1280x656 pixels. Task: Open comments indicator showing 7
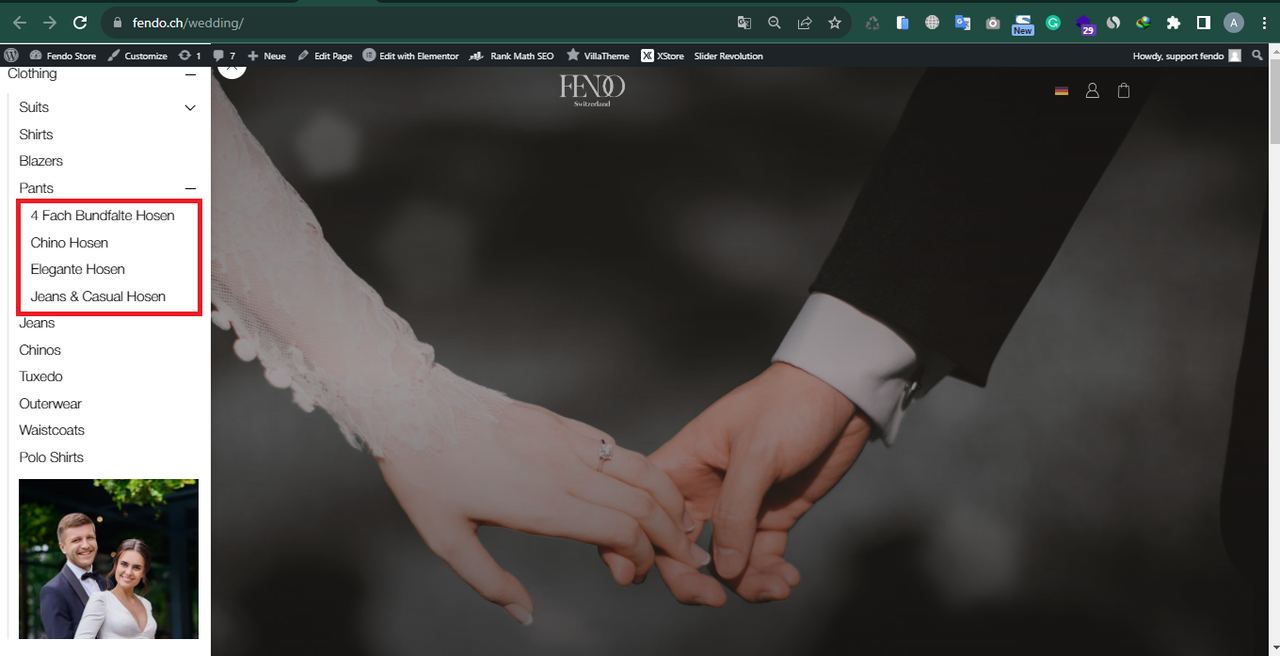click(224, 56)
